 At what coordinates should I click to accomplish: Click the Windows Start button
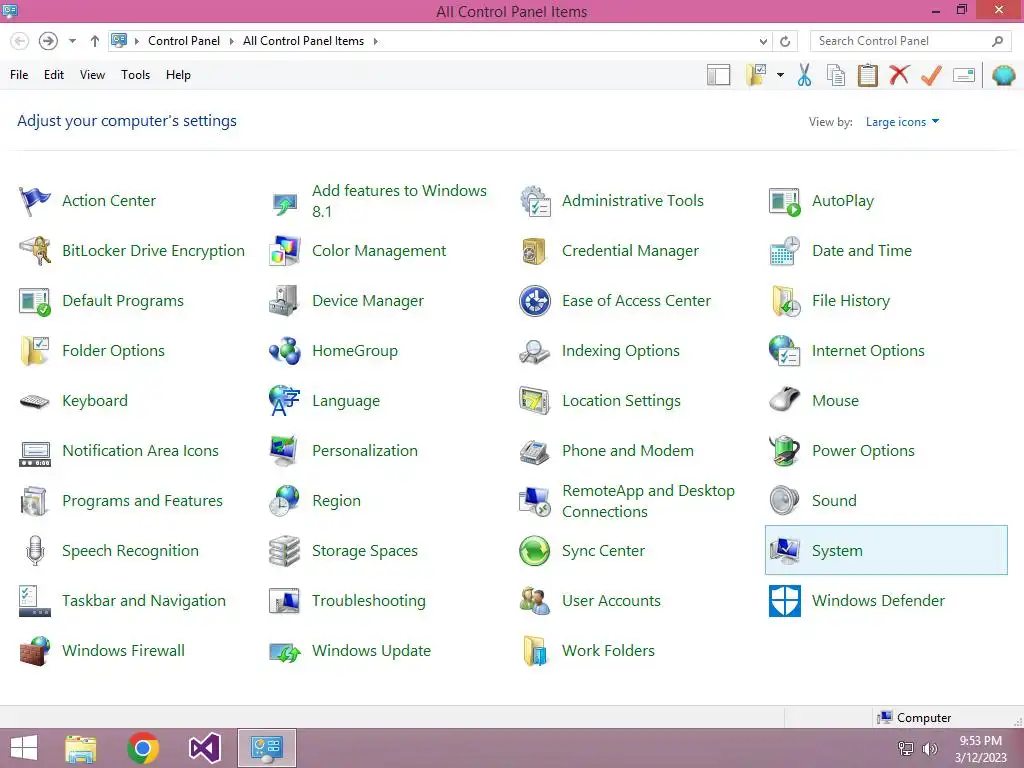pos(24,748)
